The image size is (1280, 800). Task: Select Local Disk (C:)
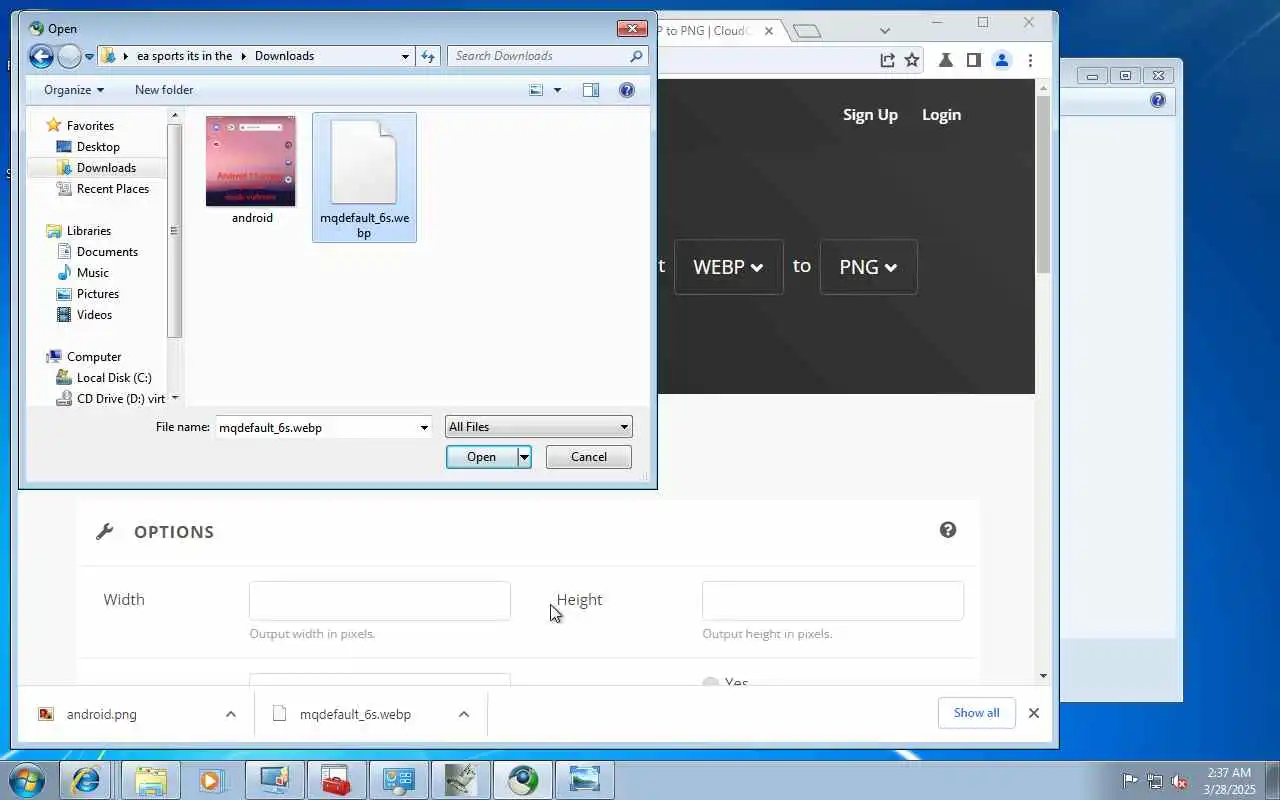(x=114, y=378)
